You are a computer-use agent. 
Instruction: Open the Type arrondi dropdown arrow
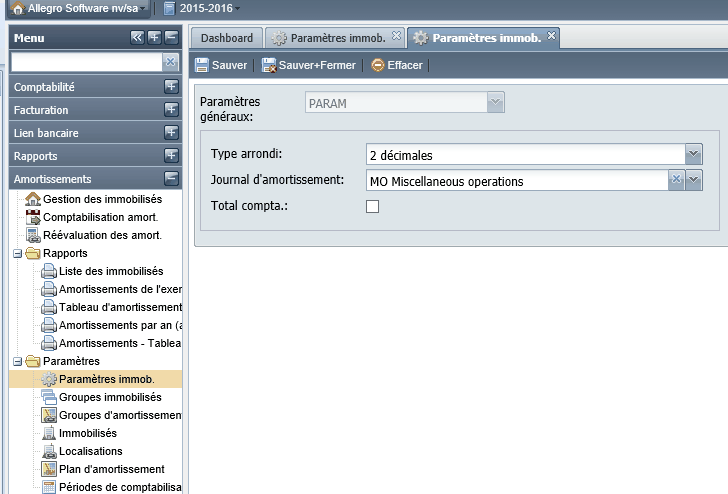[x=693, y=154]
